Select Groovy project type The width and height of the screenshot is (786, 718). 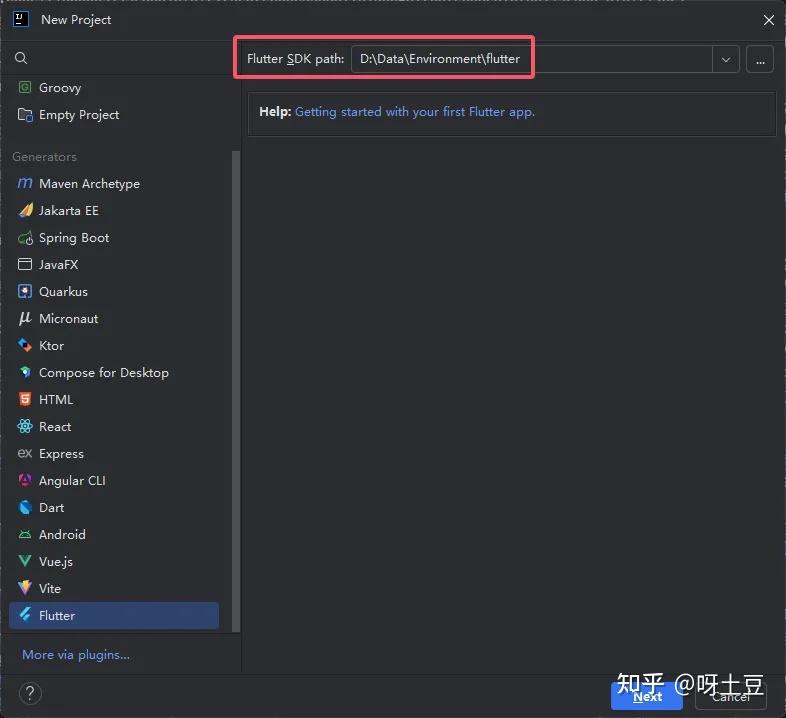click(x=114, y=87)
